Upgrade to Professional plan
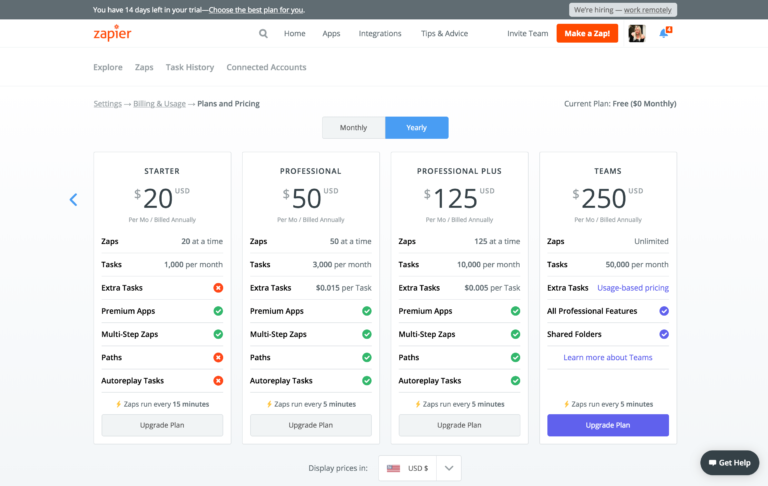The image size is (768, 486). click(311, 425)
